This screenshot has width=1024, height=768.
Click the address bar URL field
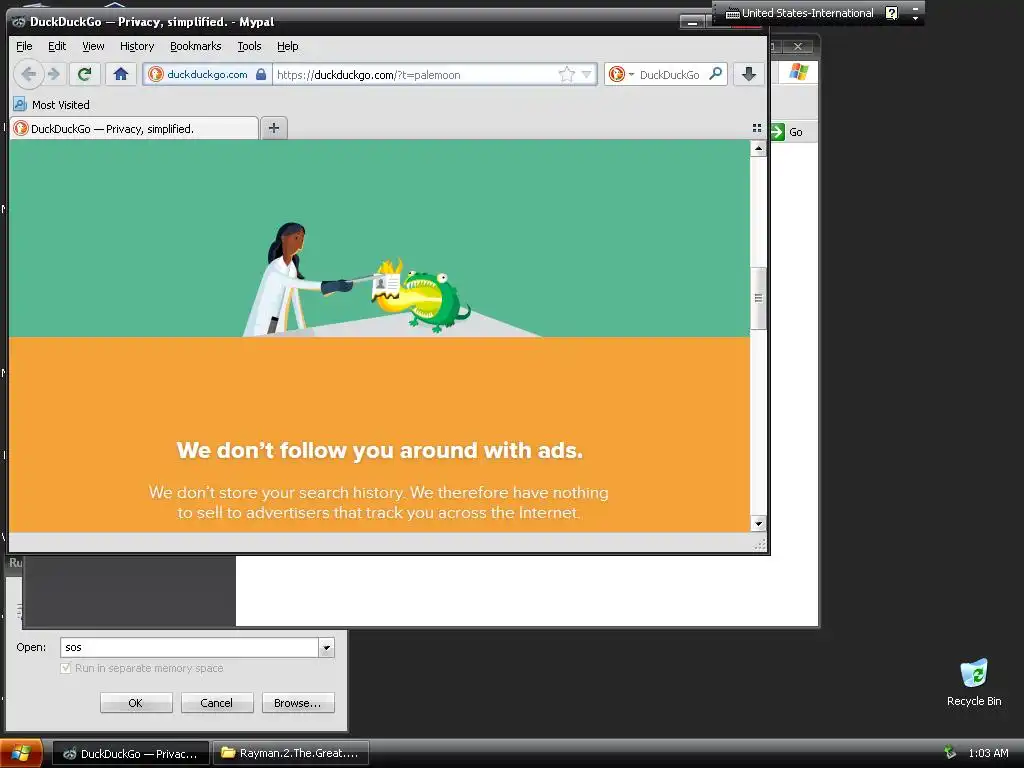click(415, 74)
